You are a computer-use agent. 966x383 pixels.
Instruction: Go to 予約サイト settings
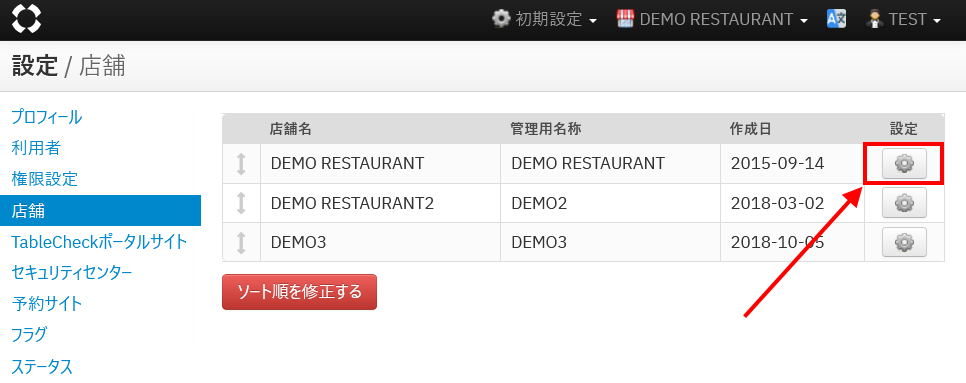(x=47, y=304)
